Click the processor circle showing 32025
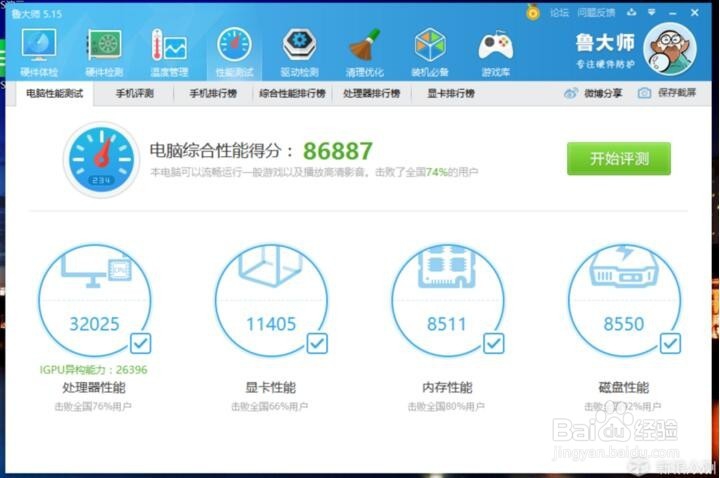This screenshot has height=478, width=720. coord(94,300)
